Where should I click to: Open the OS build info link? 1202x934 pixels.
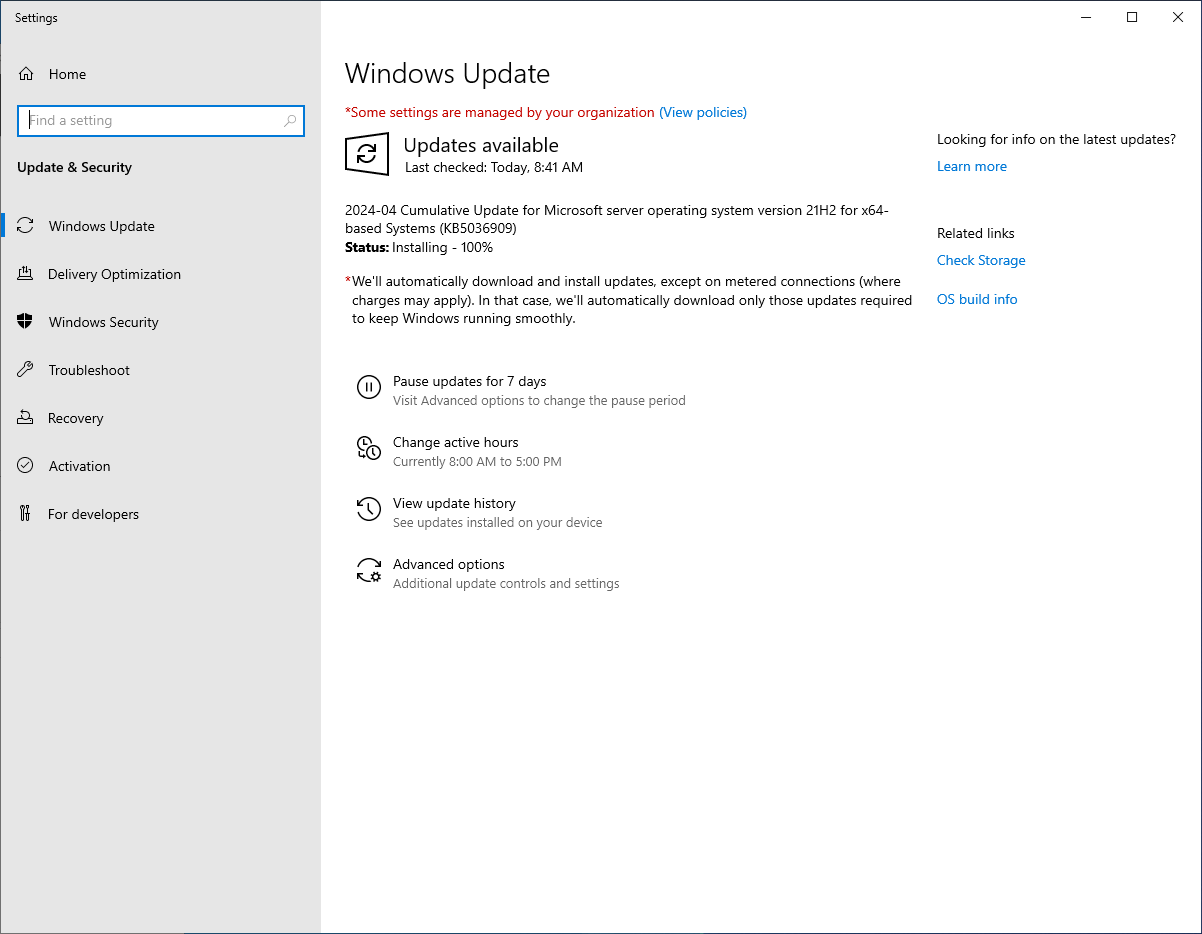coord(977,299)
